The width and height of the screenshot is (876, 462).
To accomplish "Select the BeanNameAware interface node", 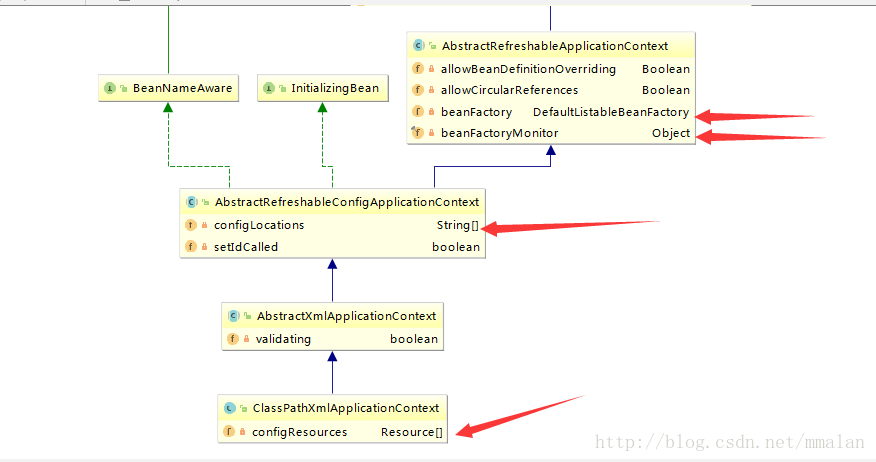I will pos(168,88).
